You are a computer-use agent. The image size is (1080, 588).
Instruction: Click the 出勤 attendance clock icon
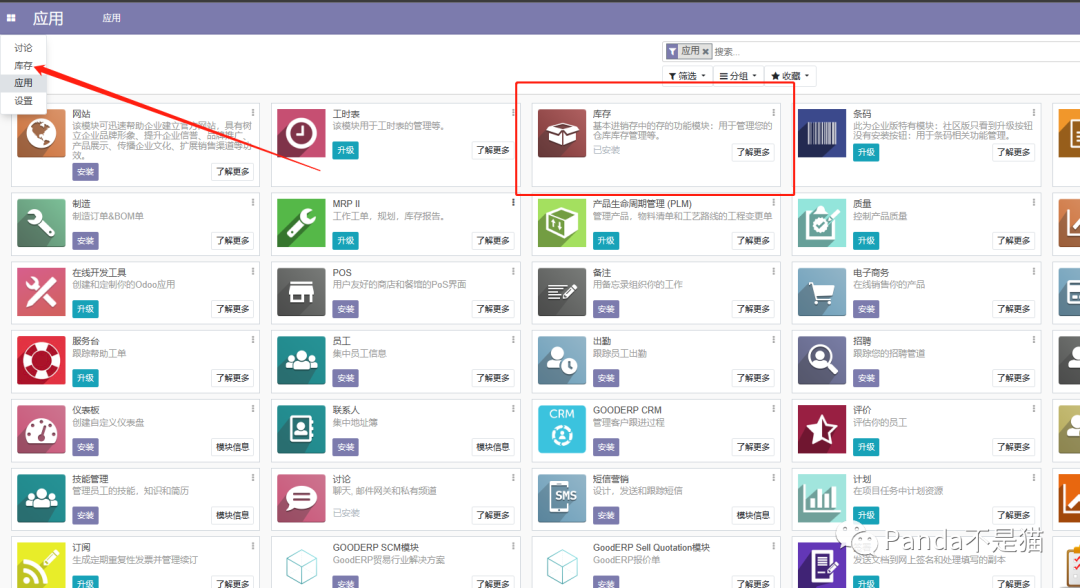561,360
